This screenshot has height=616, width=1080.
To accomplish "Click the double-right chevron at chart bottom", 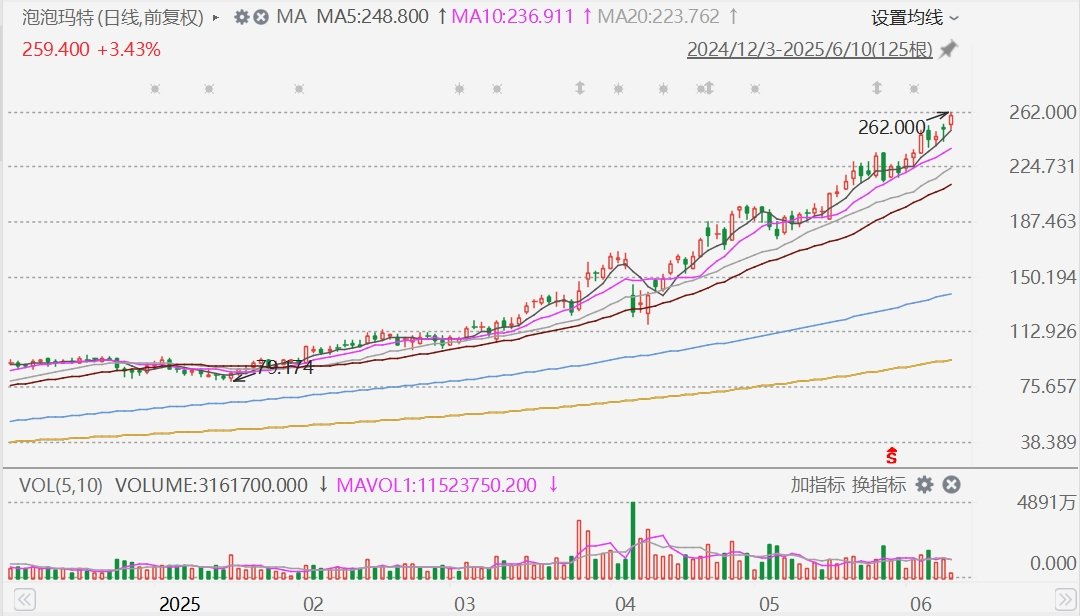I will [x=1066, y=597].
